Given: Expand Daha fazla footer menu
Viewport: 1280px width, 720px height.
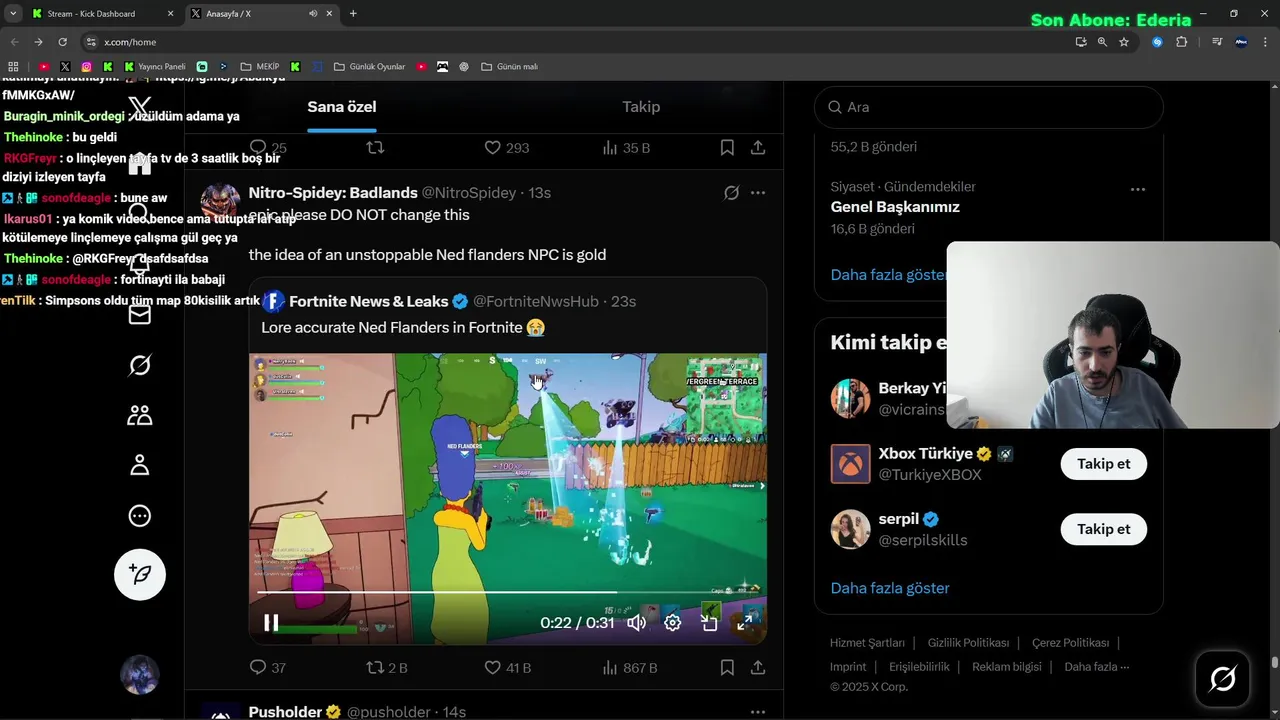Looking at the screenshot, I should [x=1097, y=667].
